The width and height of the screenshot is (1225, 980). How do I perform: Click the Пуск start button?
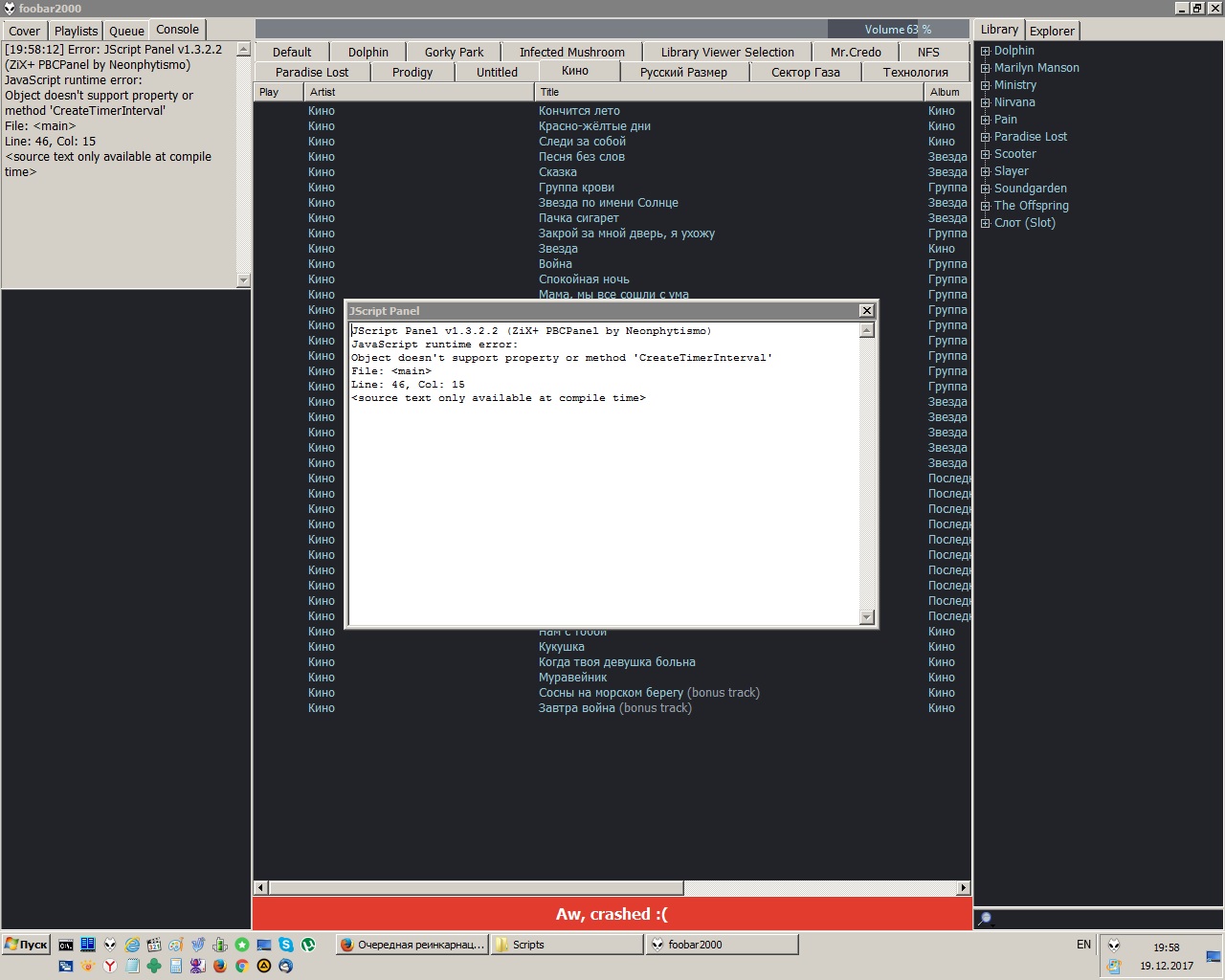pyautogui.click(x=26, y=945)
